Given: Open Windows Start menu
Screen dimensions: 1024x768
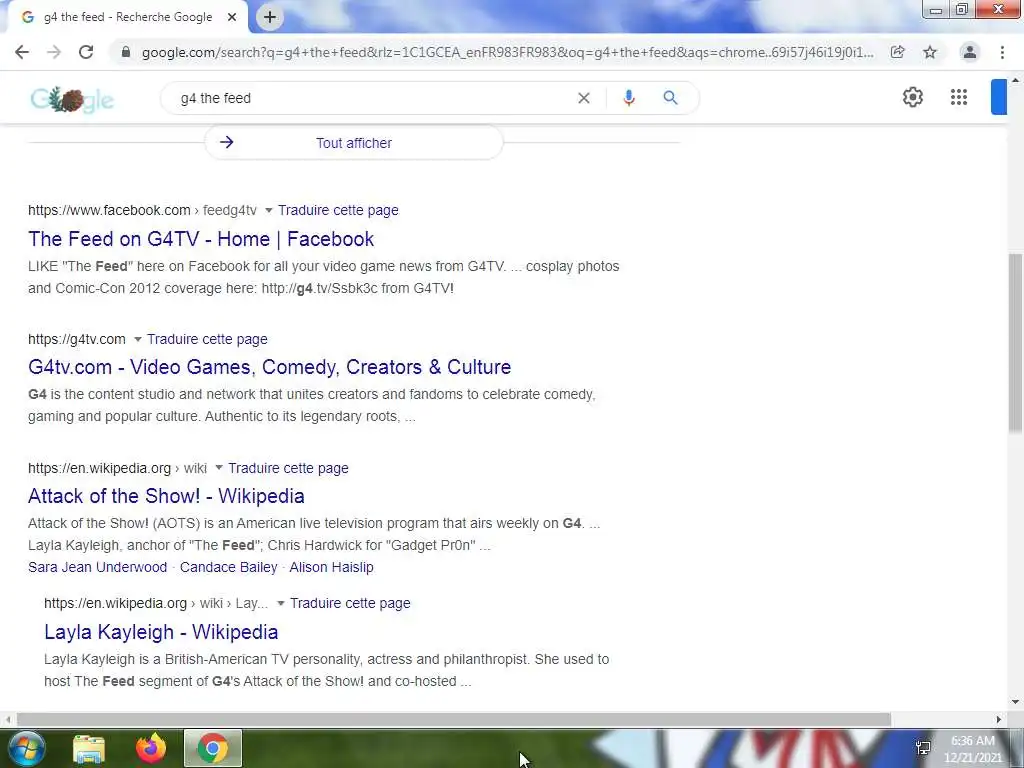Looking at the screenshot, I should point(26,748).
